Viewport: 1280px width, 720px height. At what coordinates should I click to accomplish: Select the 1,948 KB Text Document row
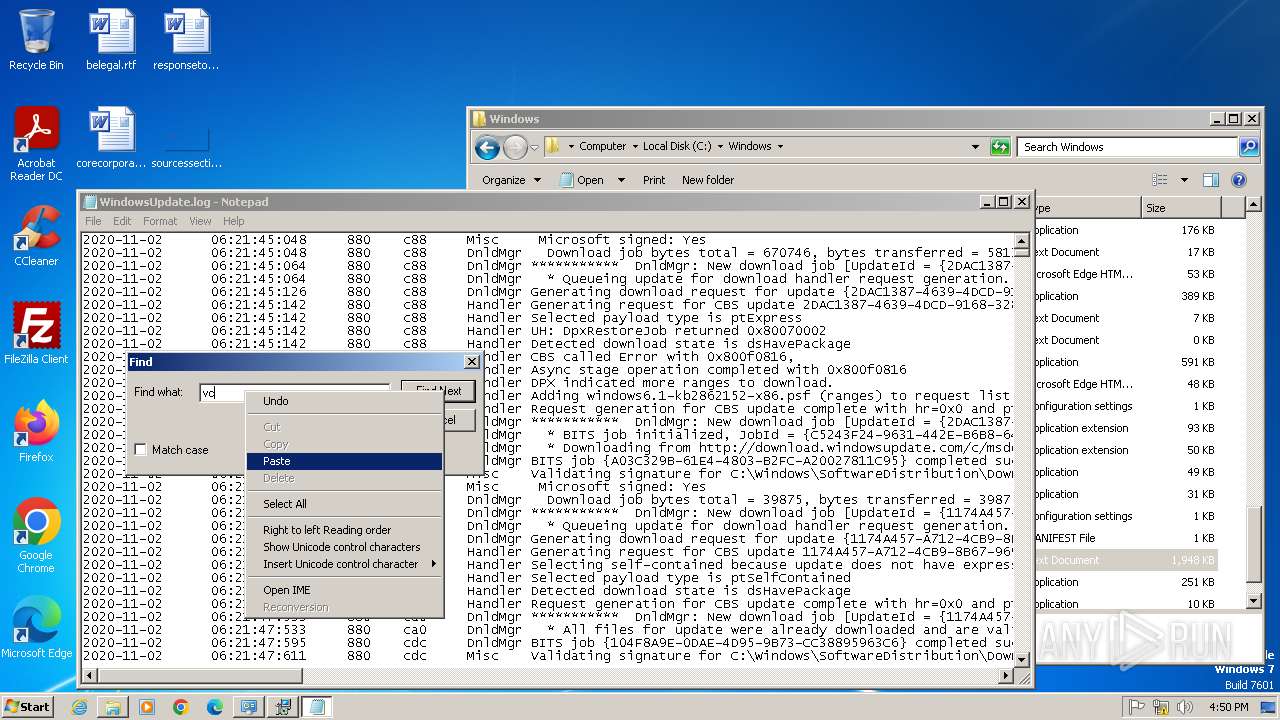[1125, 560]
